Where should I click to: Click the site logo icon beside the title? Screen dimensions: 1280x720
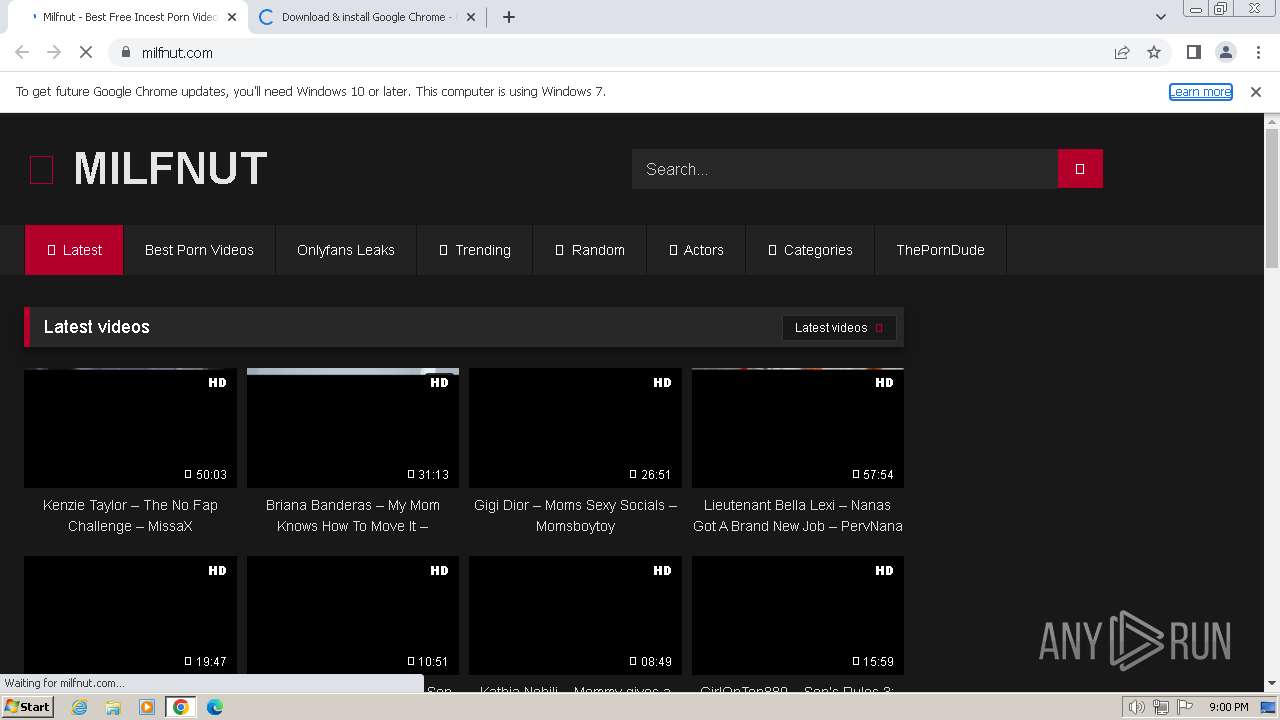[41, 170]
